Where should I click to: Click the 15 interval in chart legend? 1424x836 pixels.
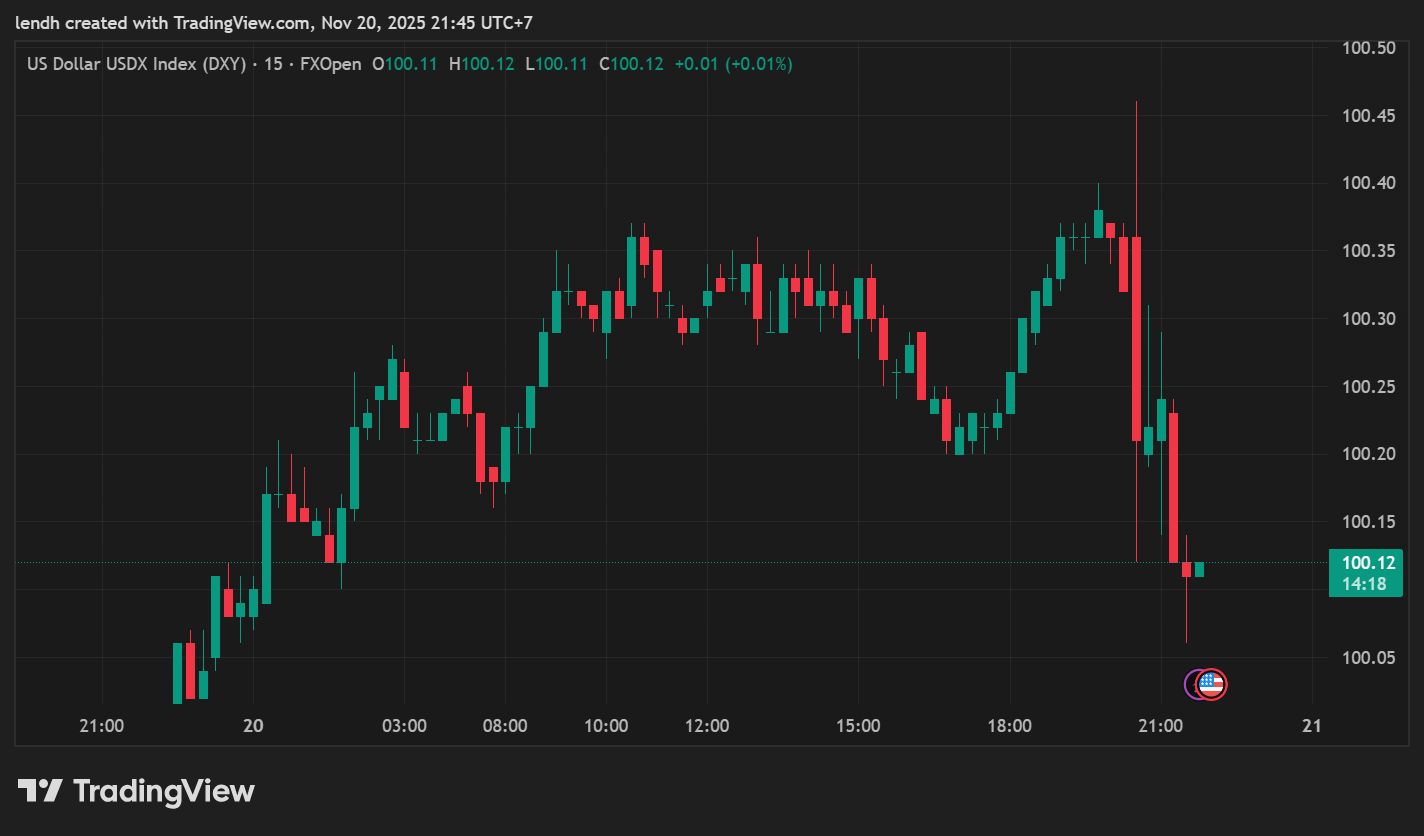coord(273,64)
